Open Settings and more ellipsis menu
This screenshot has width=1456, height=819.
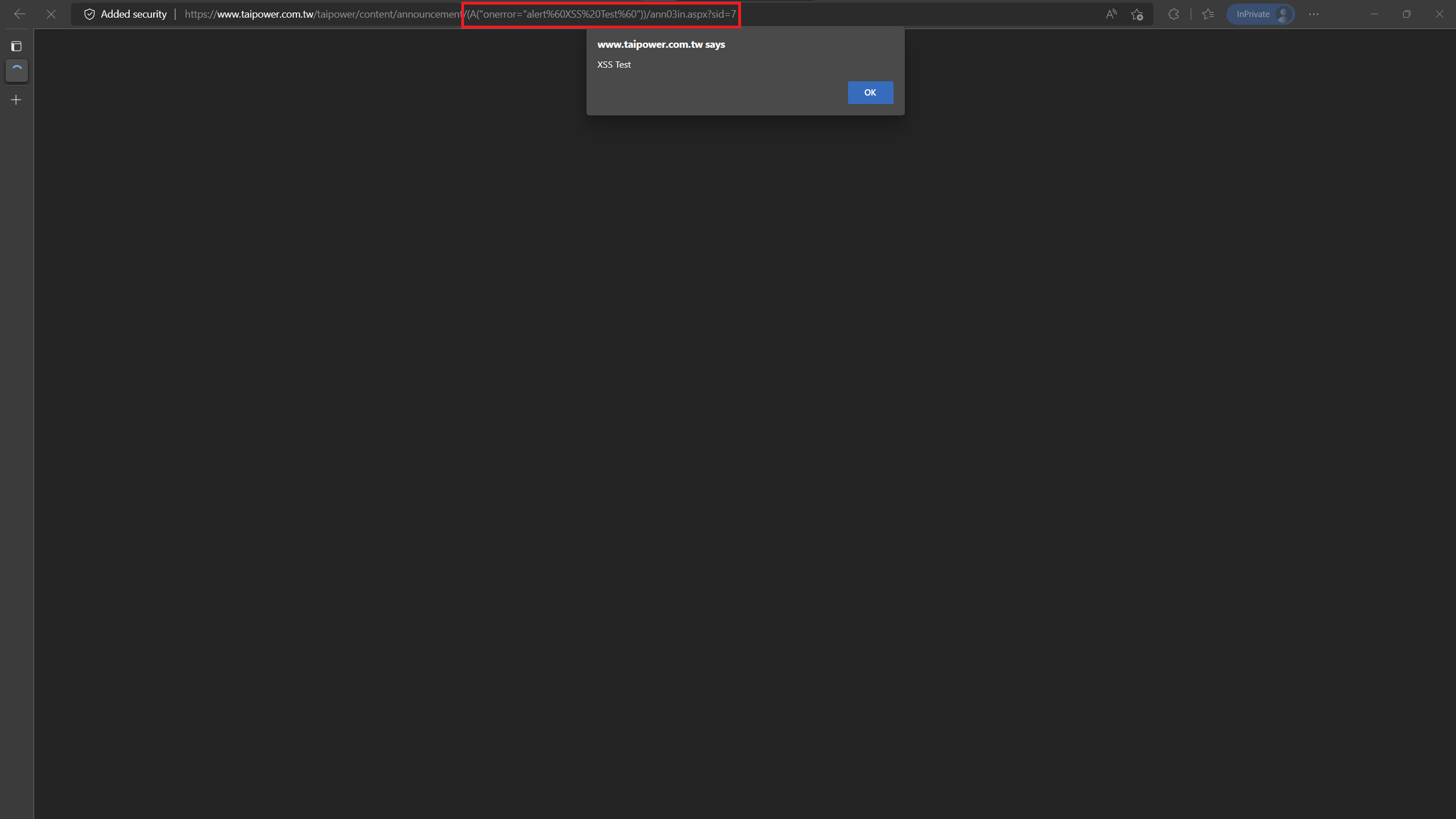1314,14
